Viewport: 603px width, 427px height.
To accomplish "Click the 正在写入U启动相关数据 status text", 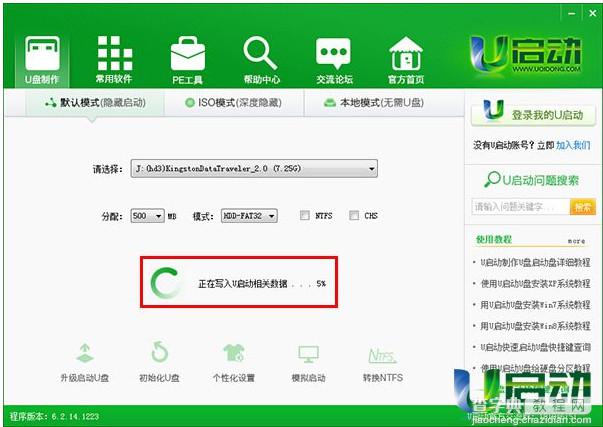I will click(x=243, y=284).
